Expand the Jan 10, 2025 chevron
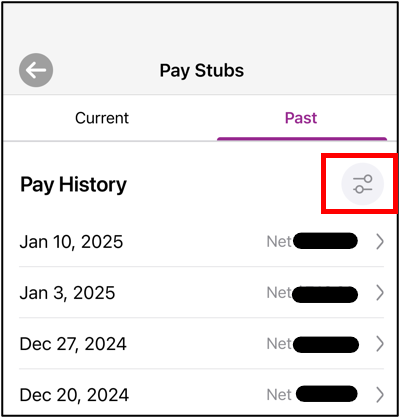 click(x=380, y=242)
